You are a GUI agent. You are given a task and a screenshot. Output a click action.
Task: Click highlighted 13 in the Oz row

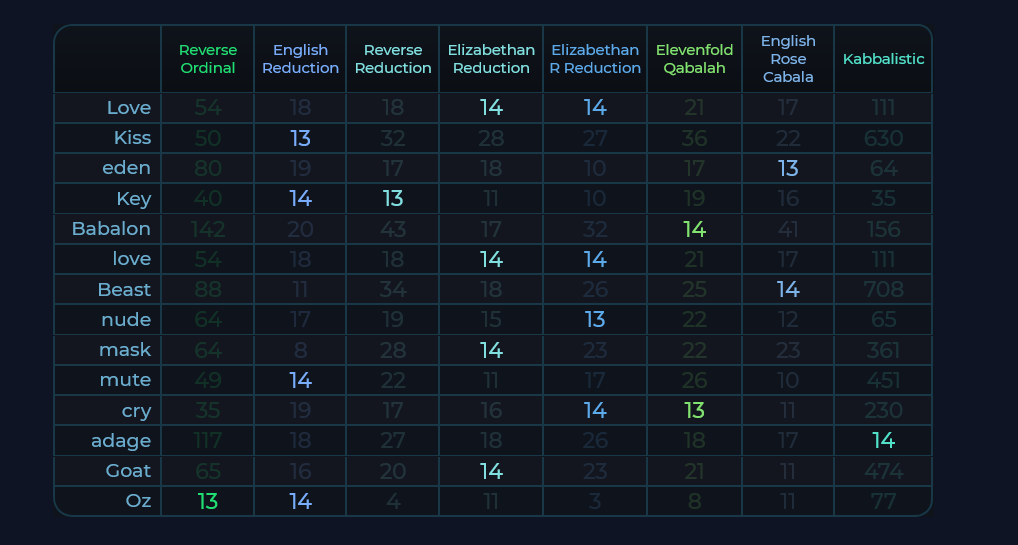coord(208,501)
